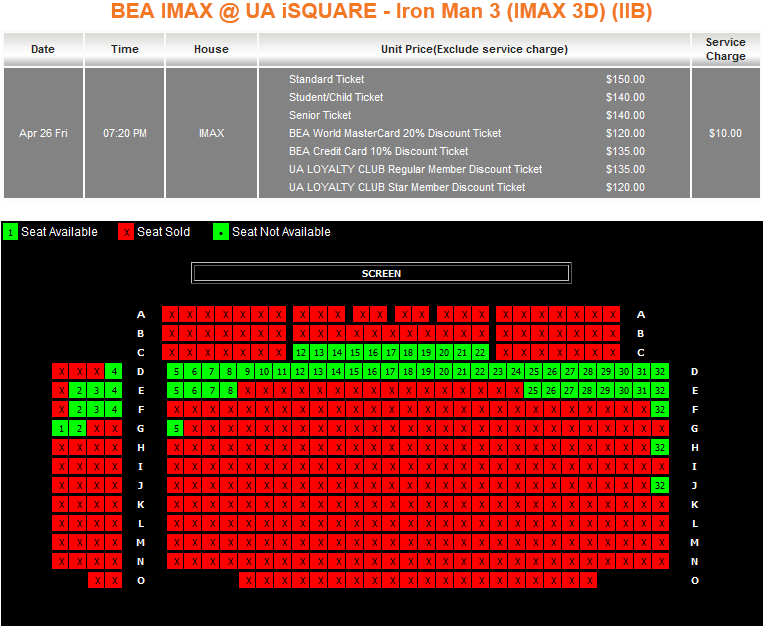Image resolution: width=765 pixels, height=626 pixels.
Task: Pick seat 16 in row D
Action: point(372,371)
